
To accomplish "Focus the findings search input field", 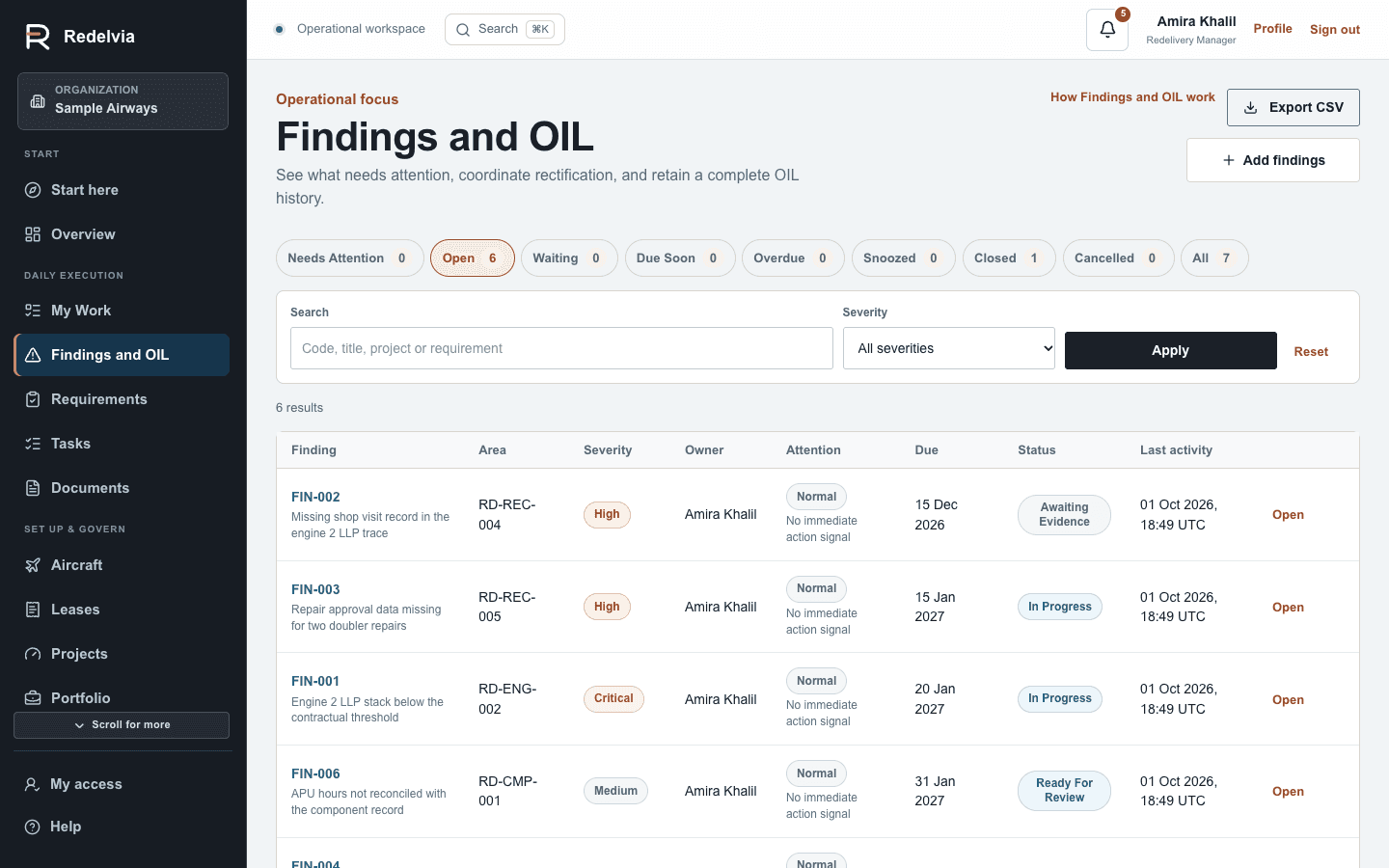I will click(x=561, y=348).
